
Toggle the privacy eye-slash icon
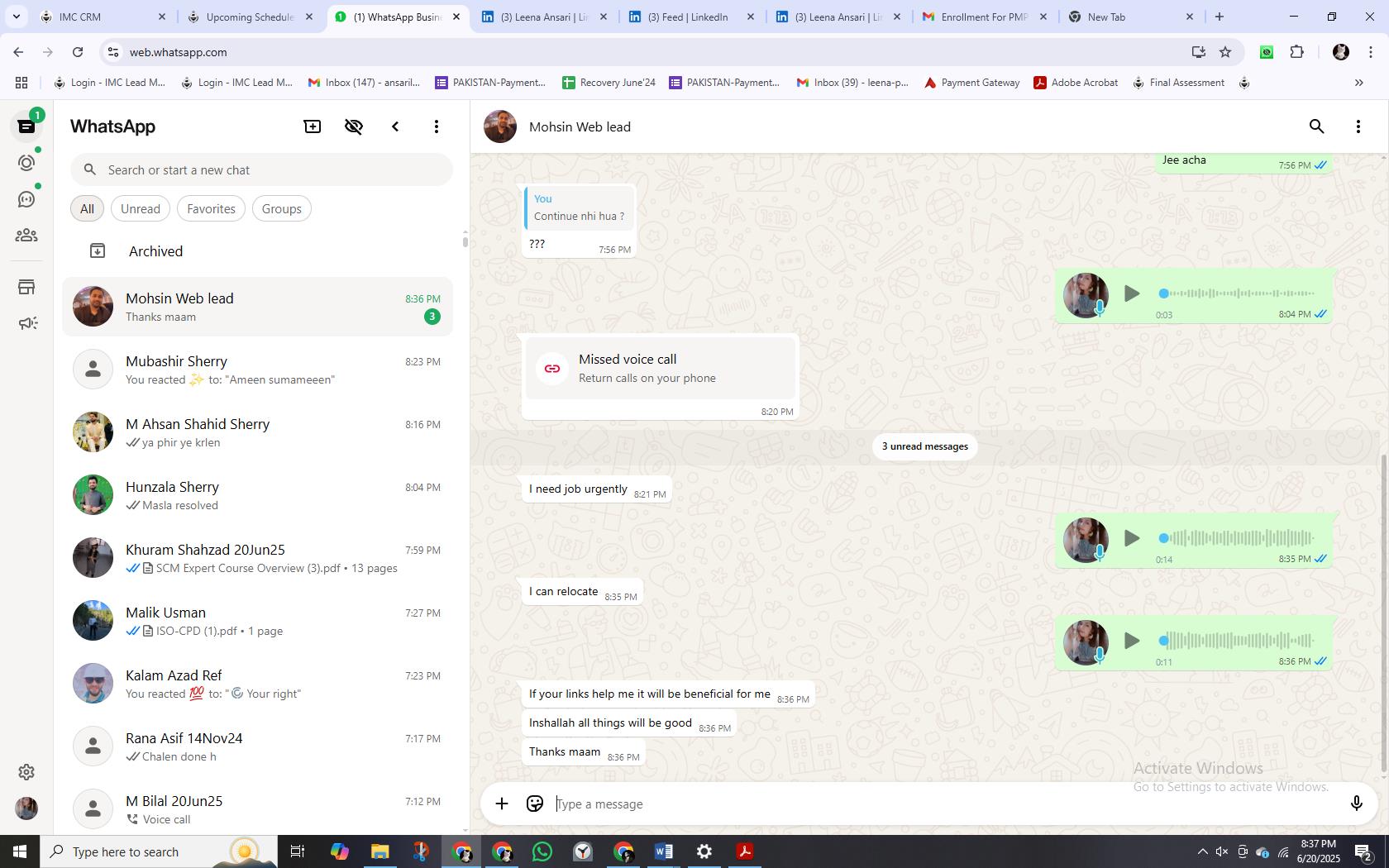pos(354,126)
